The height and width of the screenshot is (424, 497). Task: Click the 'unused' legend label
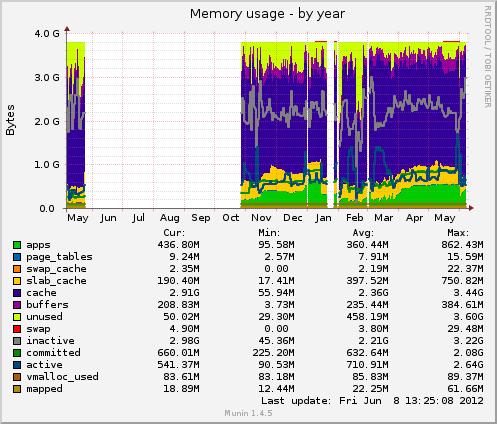(x=44, y=317)
